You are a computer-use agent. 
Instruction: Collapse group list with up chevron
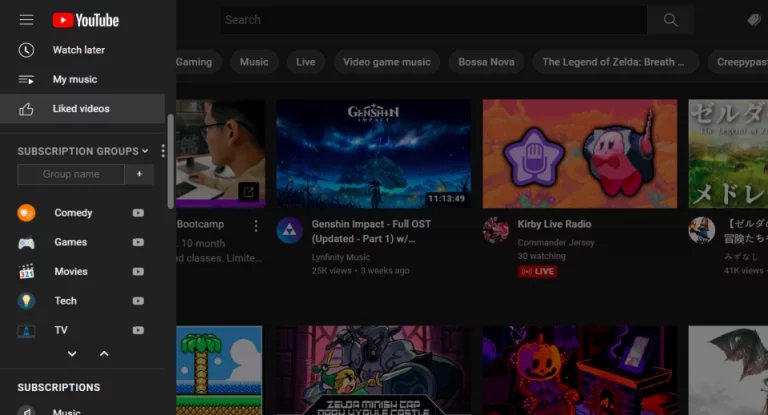(104, 354)
